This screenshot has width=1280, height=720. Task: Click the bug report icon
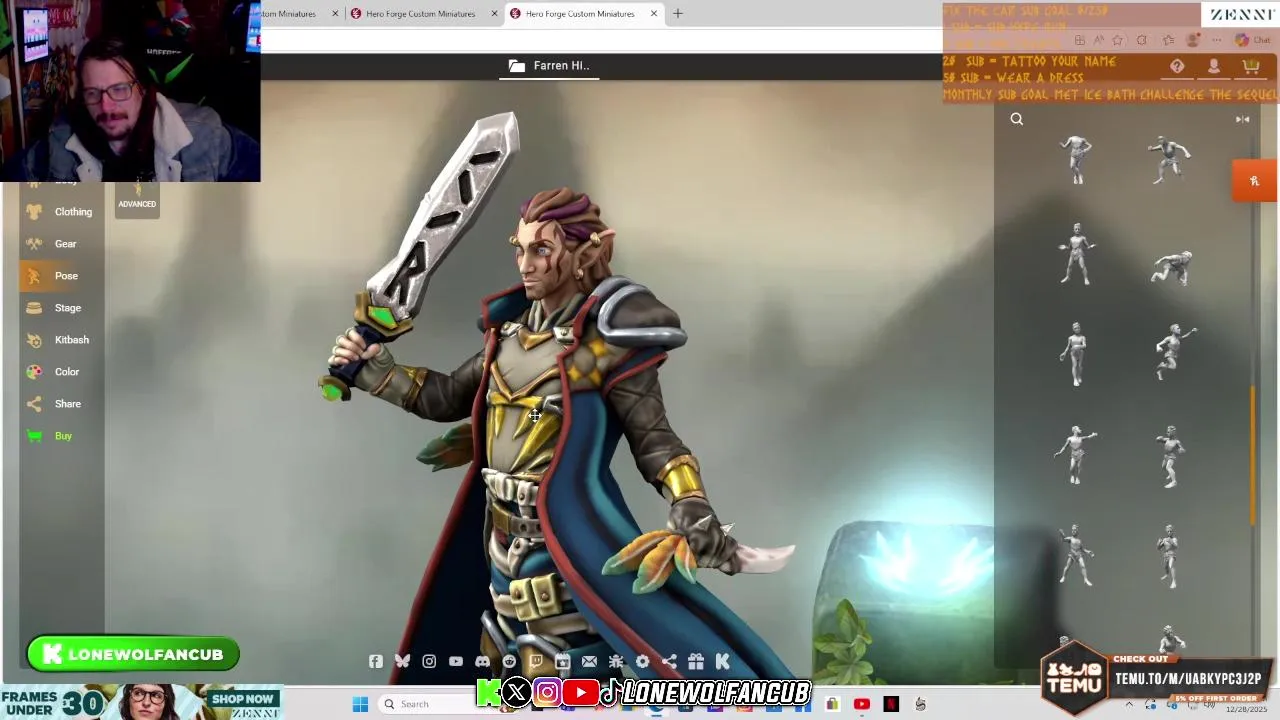point(616,661)
